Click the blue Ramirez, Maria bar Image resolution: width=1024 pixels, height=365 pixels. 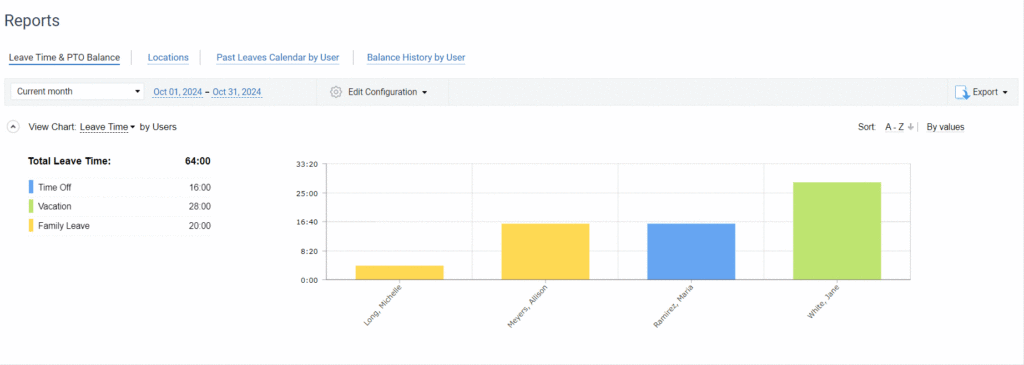[691, 252]
